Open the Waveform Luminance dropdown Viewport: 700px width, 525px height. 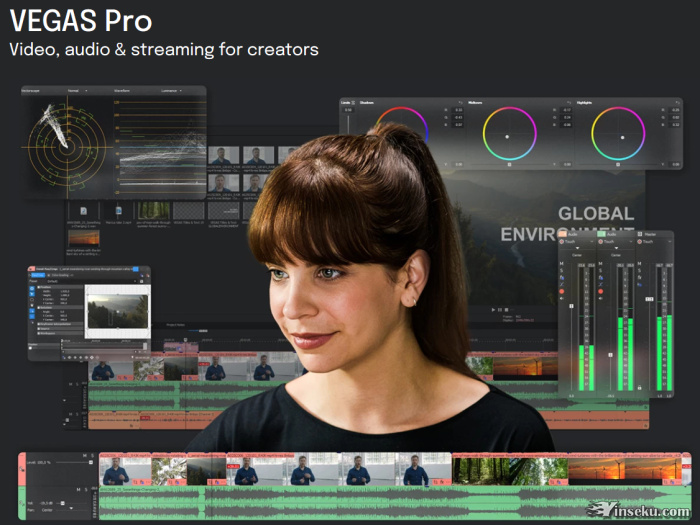click(171, 91)
